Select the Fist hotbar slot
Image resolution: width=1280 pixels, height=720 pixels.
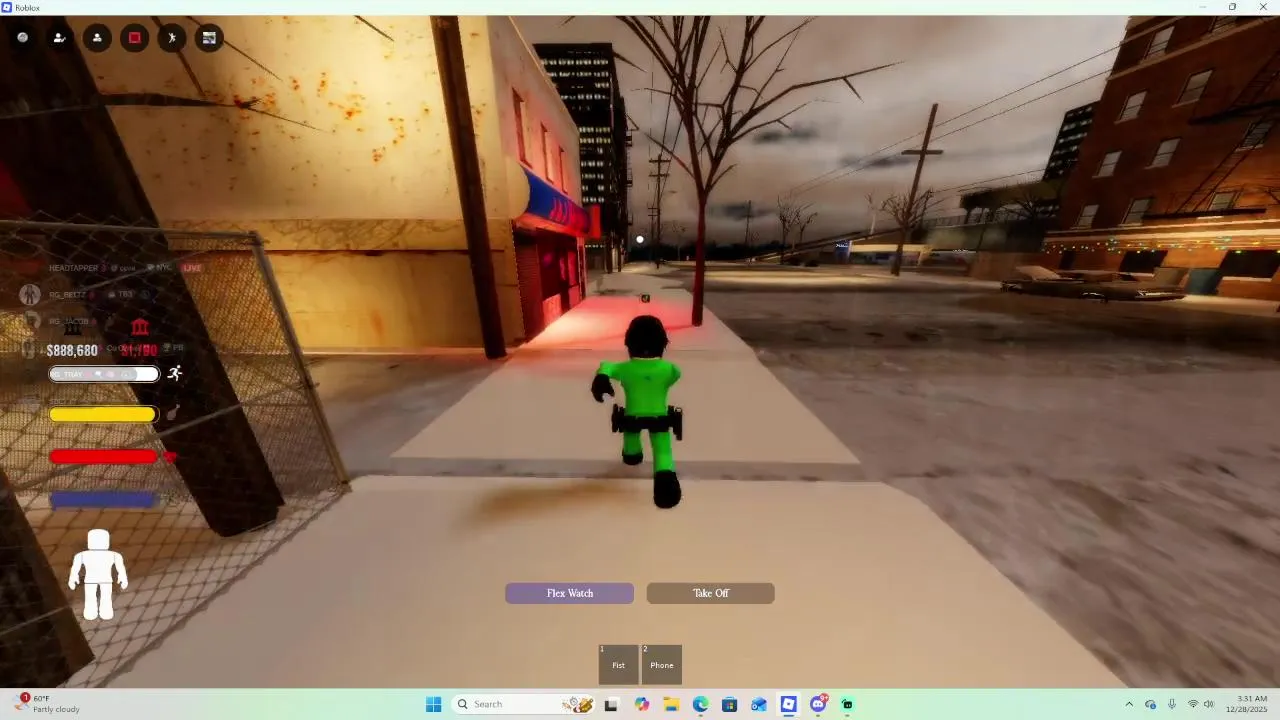tap(618, 664)
